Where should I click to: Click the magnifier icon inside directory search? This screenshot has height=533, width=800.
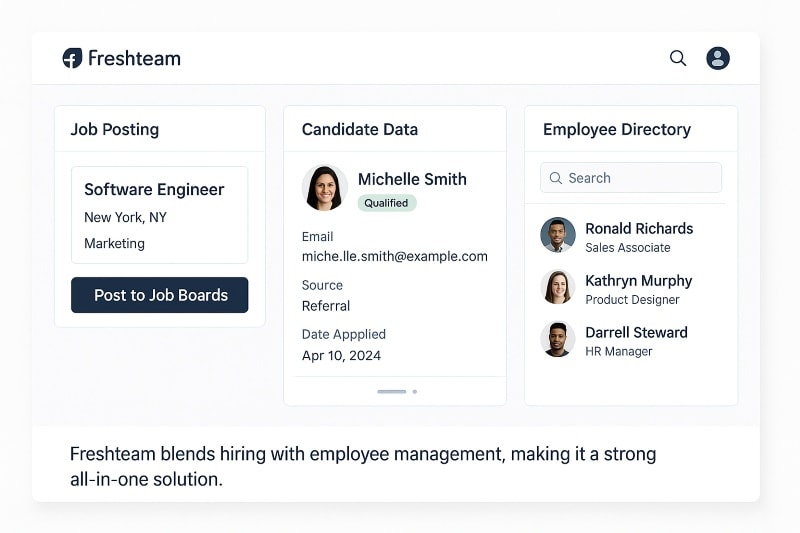tap(555, 178)
